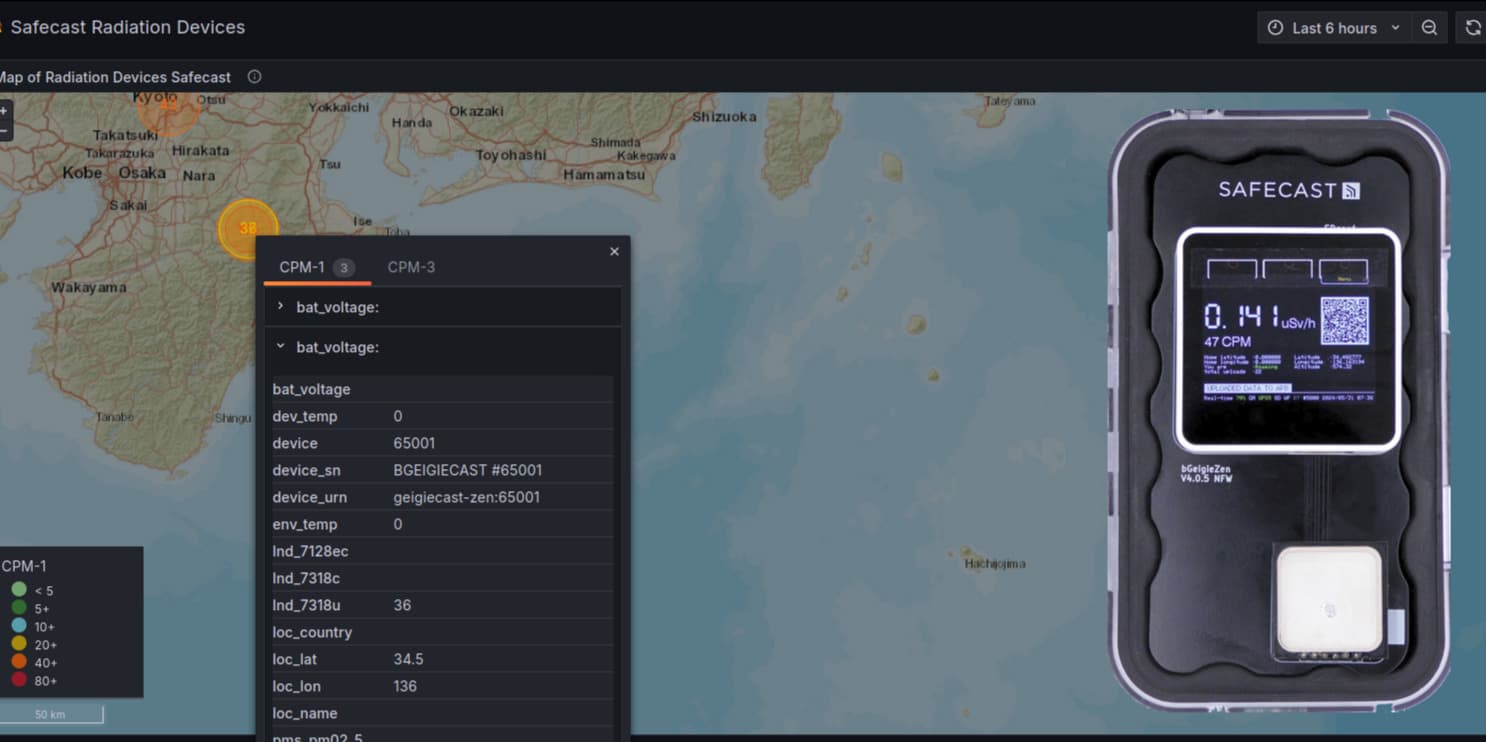The height and width of the screenshot is (742, 1486).
Task: Click the loc_lat value 34.5
Action: [408, 659]
